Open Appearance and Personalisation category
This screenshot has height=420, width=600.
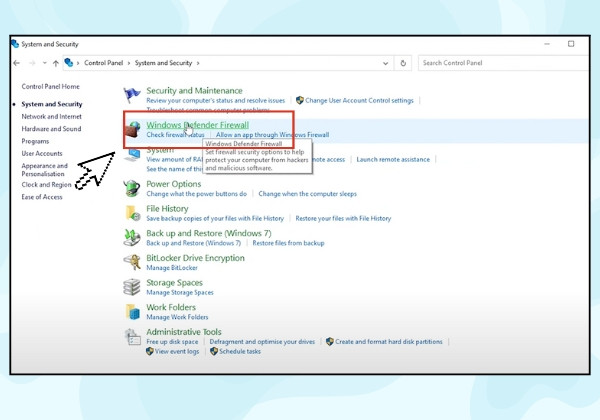[x=44, y=169]
